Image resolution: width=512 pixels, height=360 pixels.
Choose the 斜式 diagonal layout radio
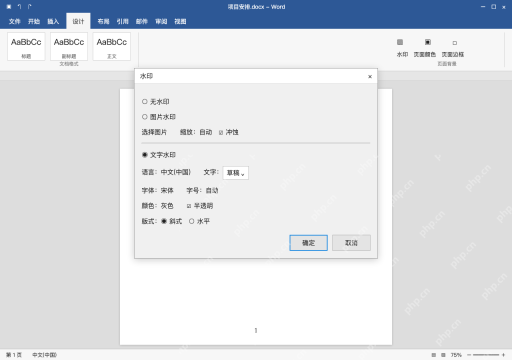(x=164, y=221)
